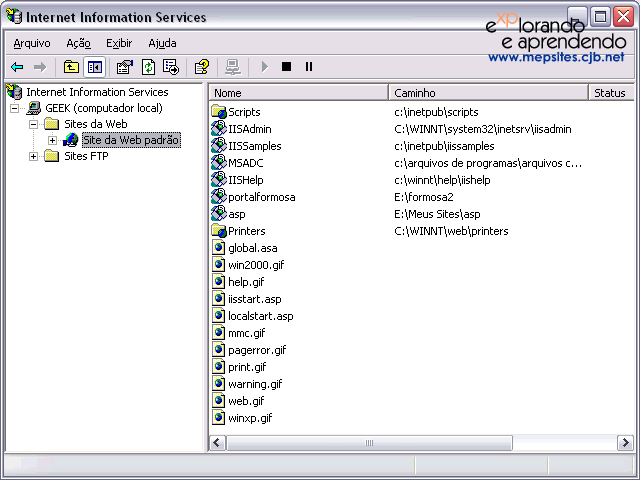
Task: Select GEEK (computador local) in tree
Action: coord(104,108)
